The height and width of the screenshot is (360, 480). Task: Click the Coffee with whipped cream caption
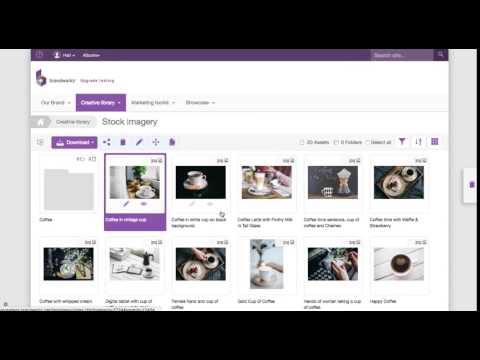[x=66, y=301]
